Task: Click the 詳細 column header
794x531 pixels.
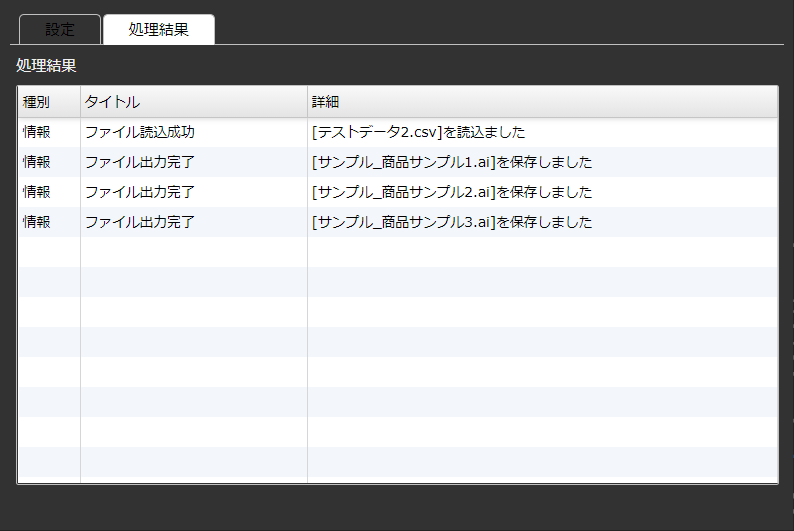Action: coord(542,102)
